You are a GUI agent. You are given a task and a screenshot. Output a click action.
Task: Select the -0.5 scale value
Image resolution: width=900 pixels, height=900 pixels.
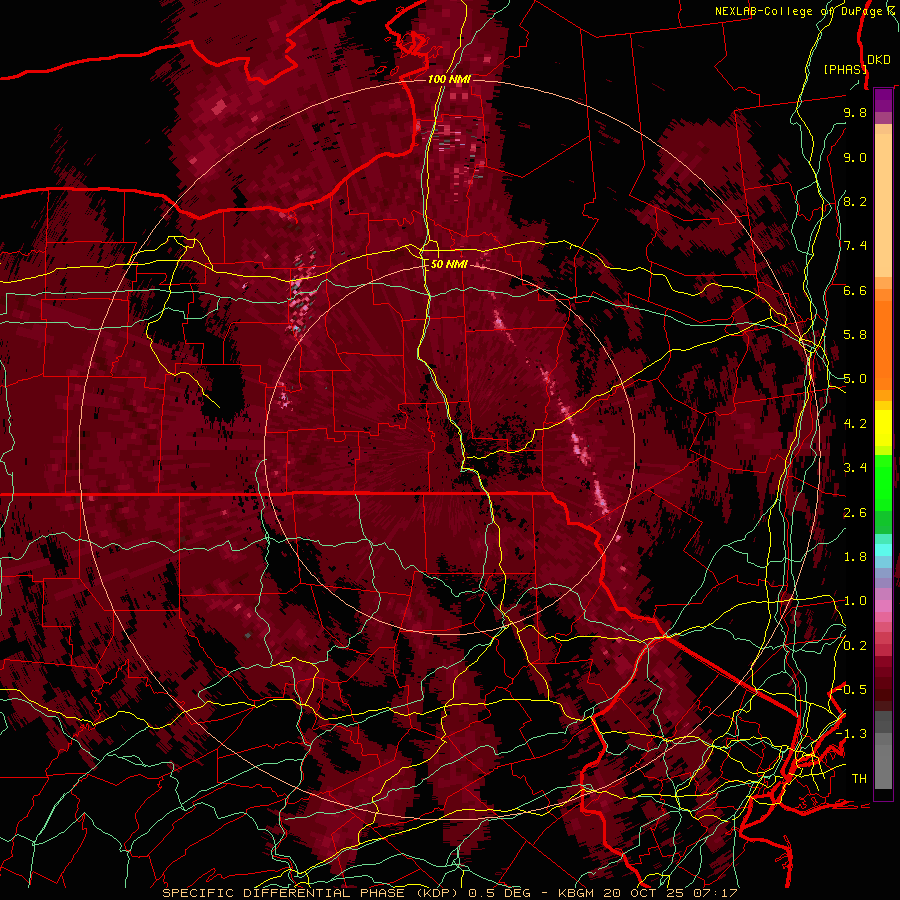(x=852, y=690)
